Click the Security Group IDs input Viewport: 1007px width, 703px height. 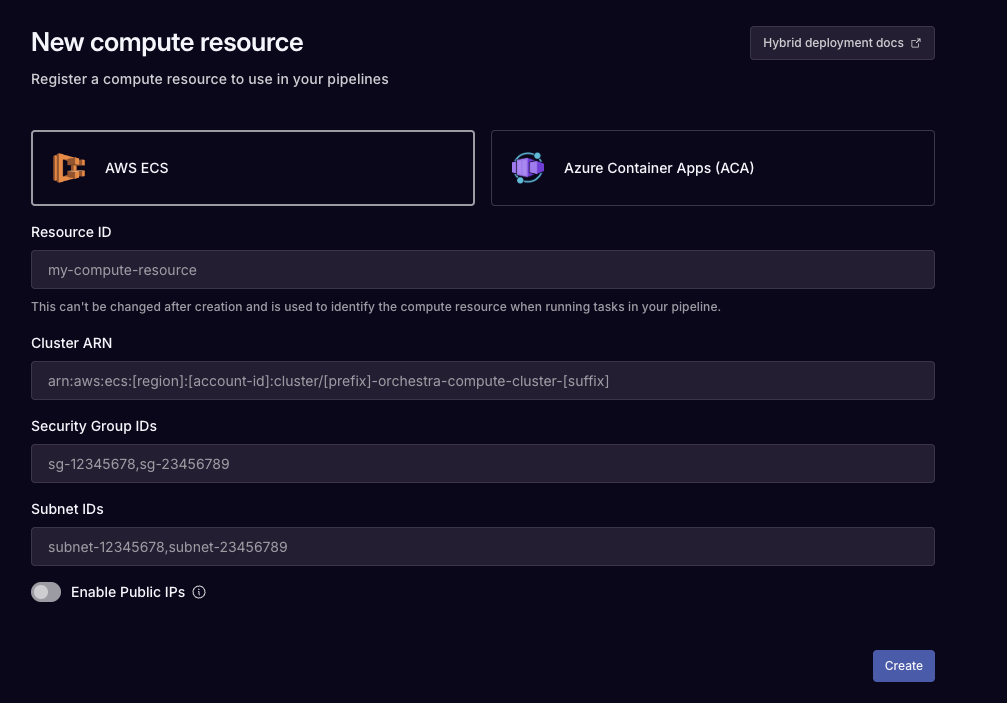[x=483, y=463]
